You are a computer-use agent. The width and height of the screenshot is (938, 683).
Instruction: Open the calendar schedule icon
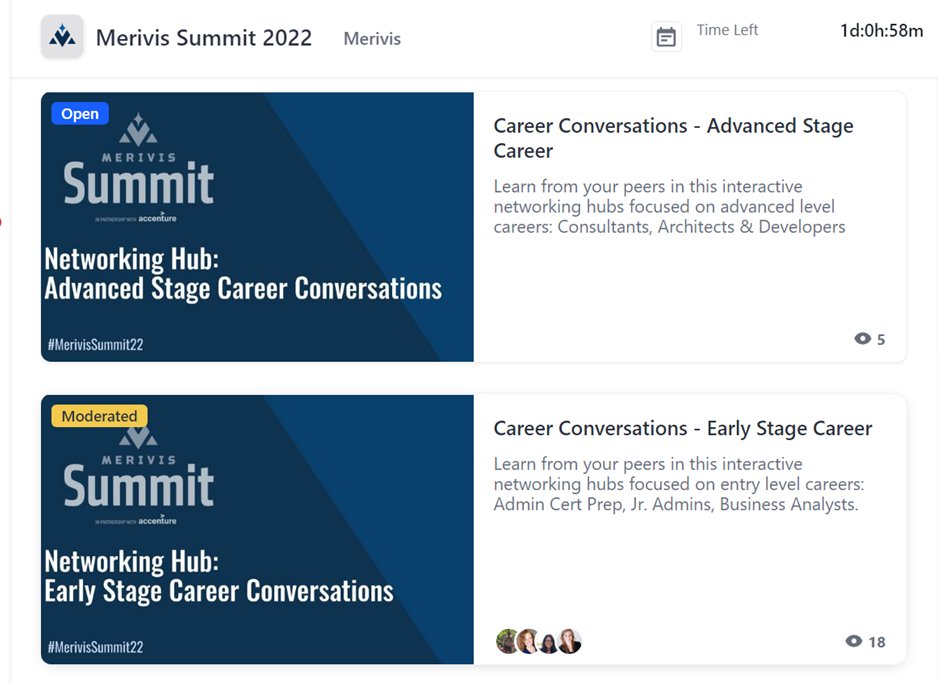tap(666, 37)
